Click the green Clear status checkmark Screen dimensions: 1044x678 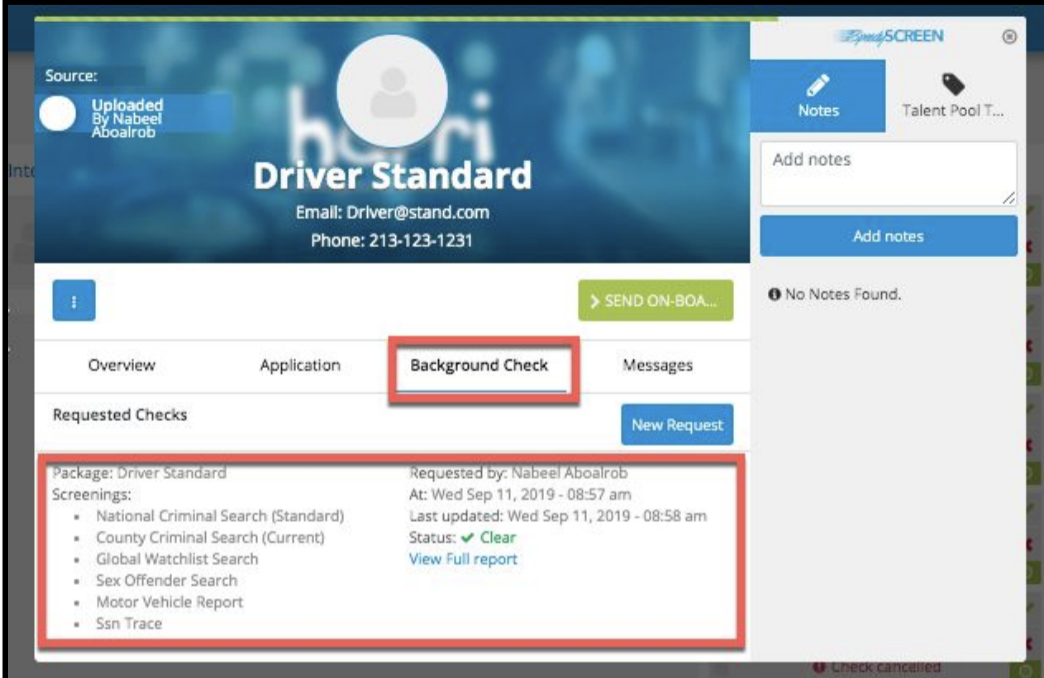467,538
